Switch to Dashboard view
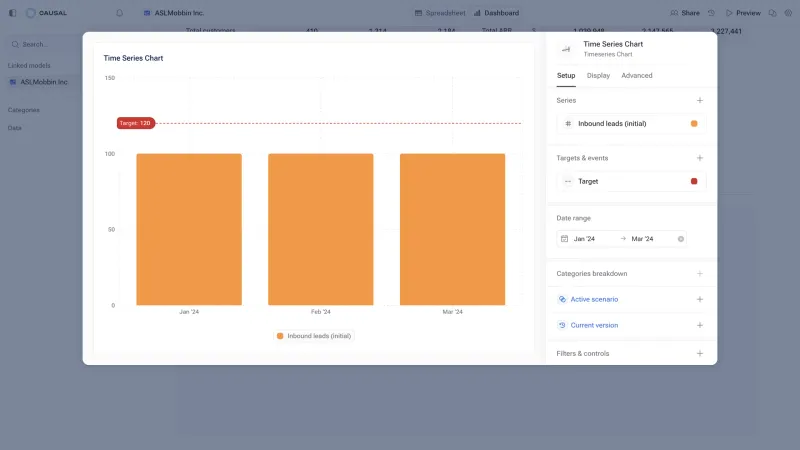 point(496,13)
